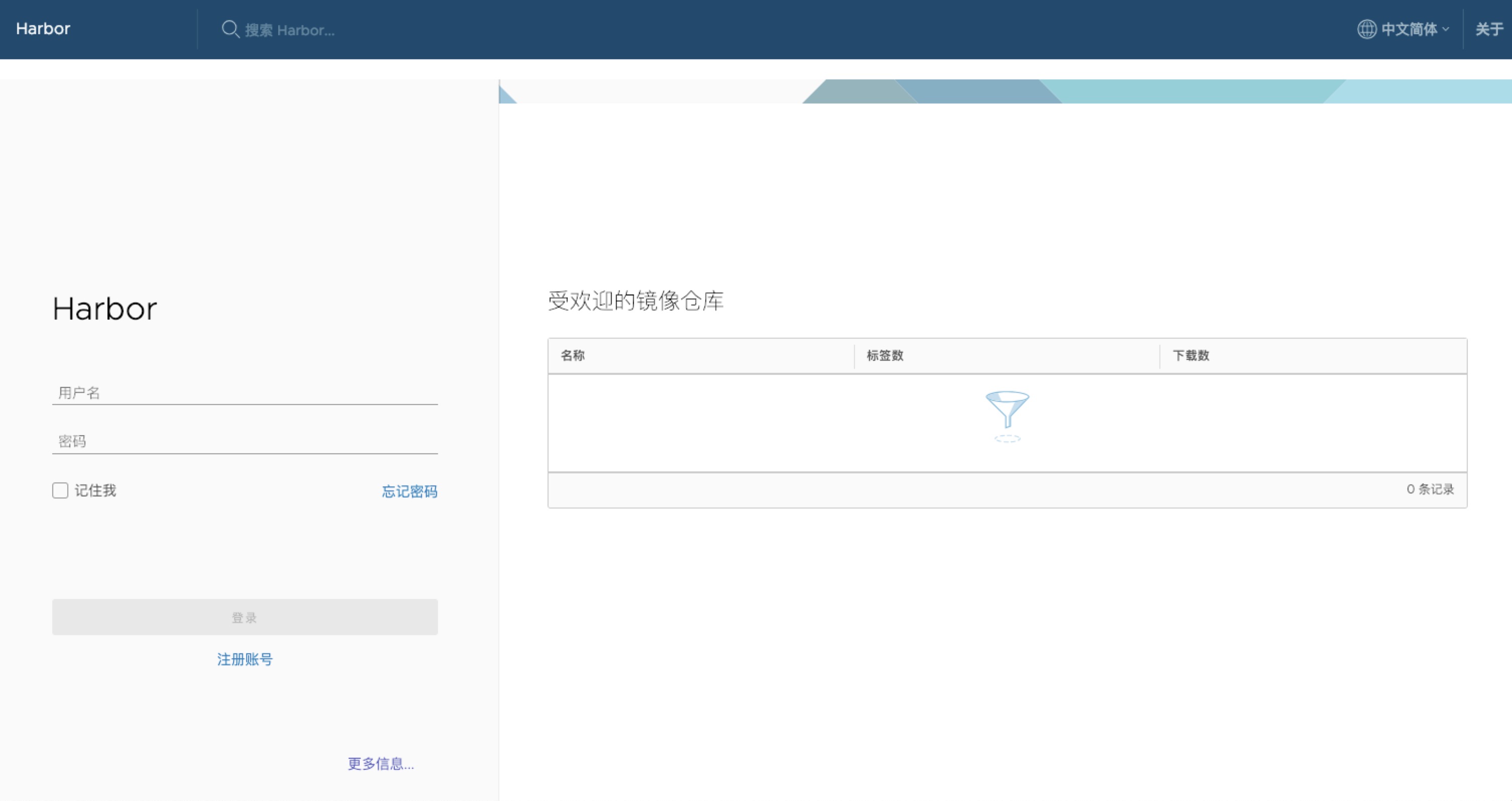Open the 忘记密码 link
Screen dimensions: 1512x801
tap(410, 491)
